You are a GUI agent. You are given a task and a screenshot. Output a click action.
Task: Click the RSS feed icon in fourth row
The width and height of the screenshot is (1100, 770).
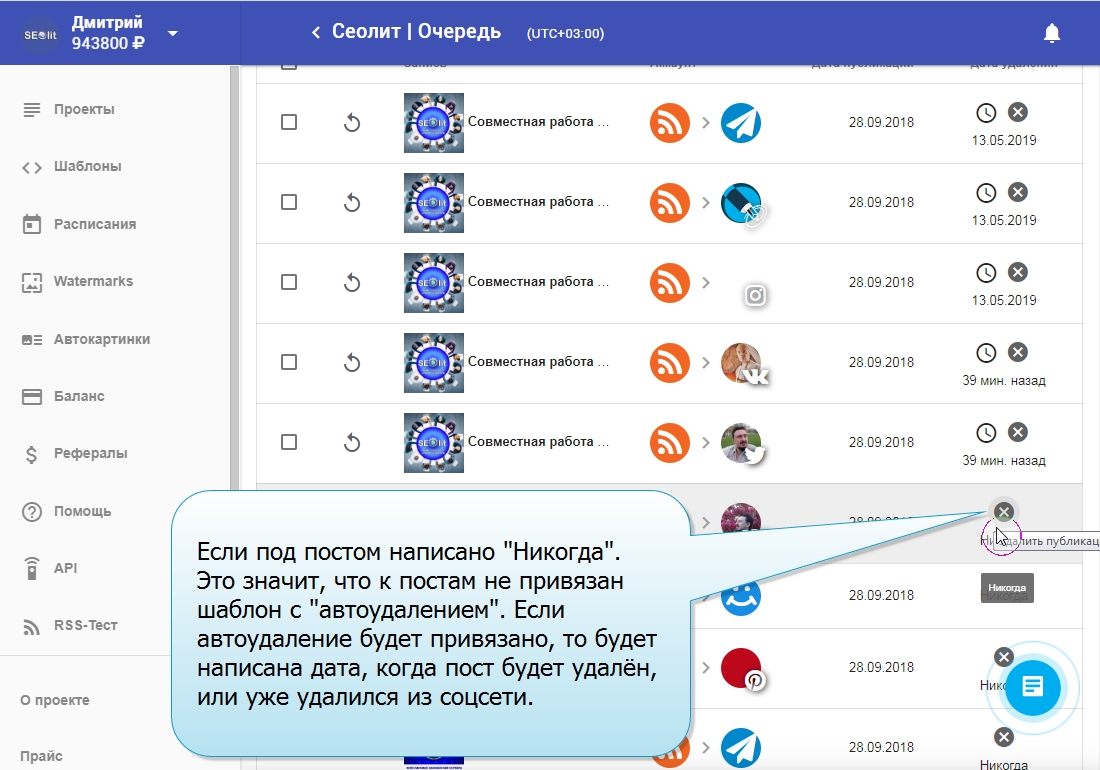pos(670,363)
